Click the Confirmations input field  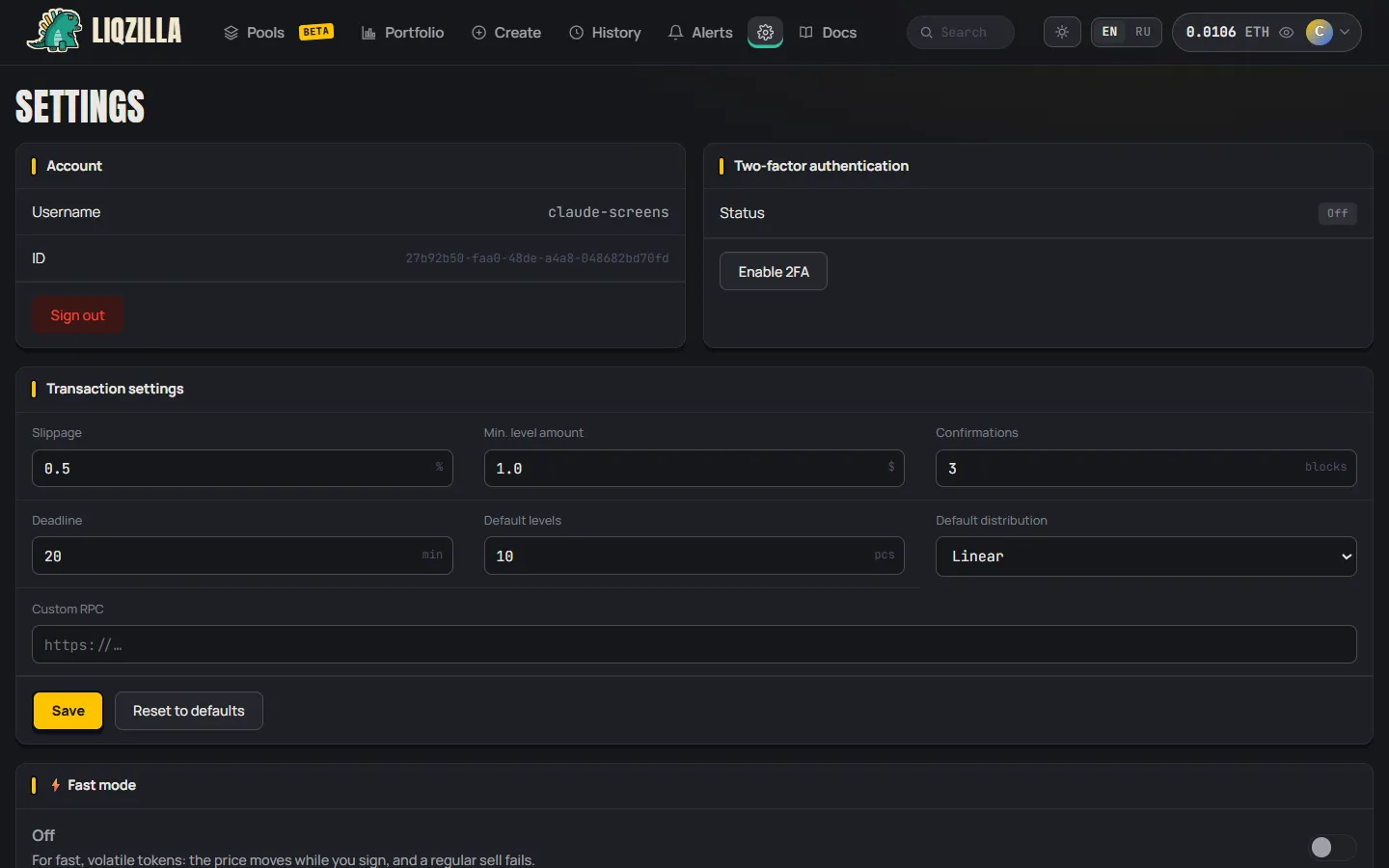[x=1146, y=468]
